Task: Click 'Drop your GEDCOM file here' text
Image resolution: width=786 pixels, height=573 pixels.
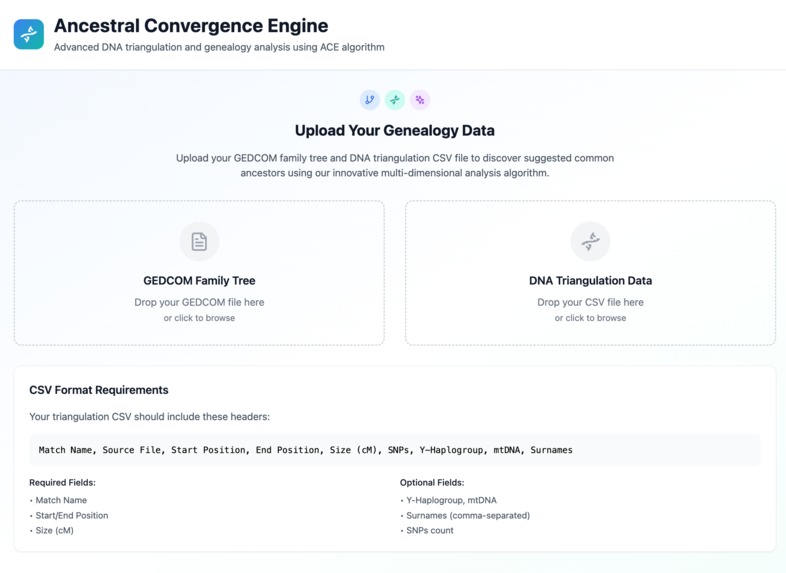Action: point(199,302)
